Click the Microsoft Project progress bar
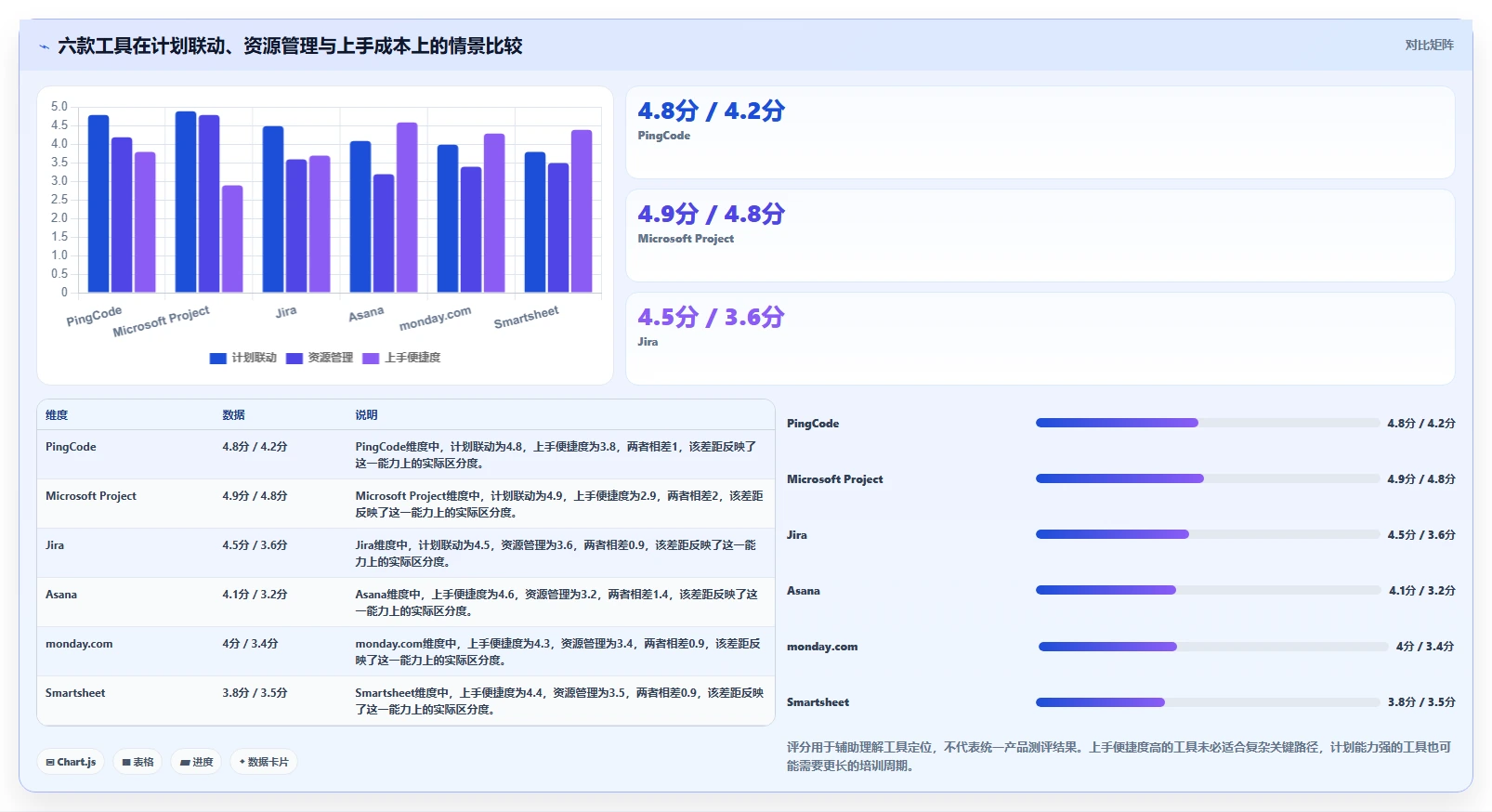 [x=1207, y=478]
